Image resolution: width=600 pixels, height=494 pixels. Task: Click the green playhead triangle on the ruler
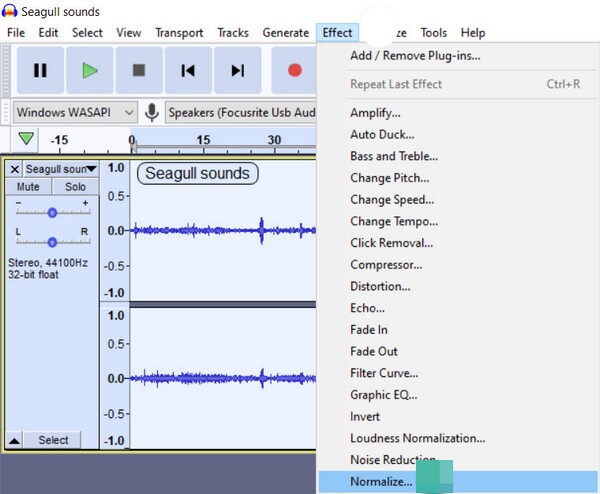click(26, 138)
